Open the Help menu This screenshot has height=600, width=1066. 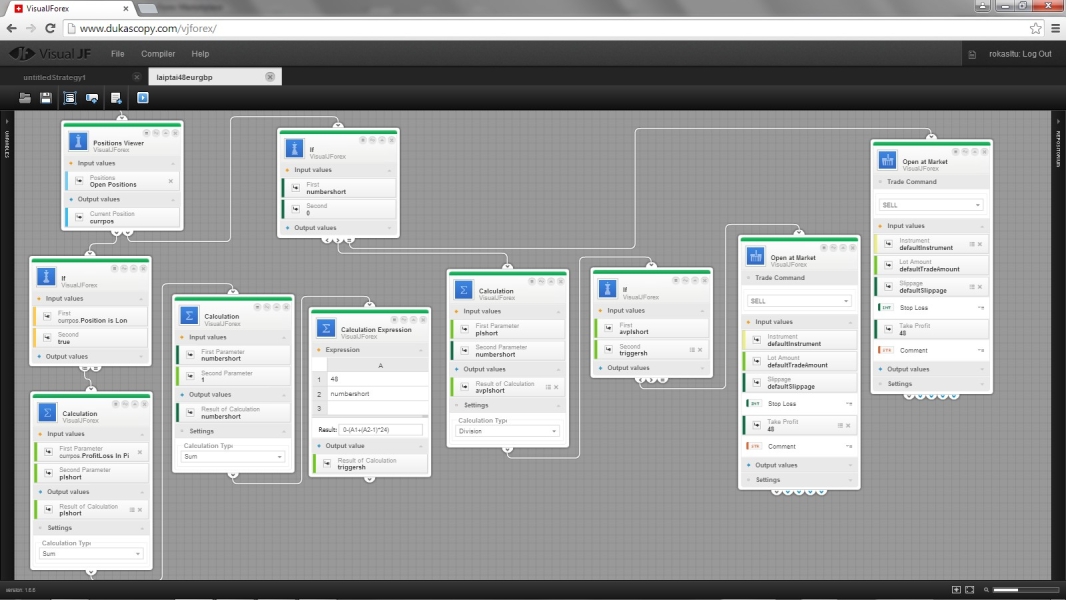200,54
